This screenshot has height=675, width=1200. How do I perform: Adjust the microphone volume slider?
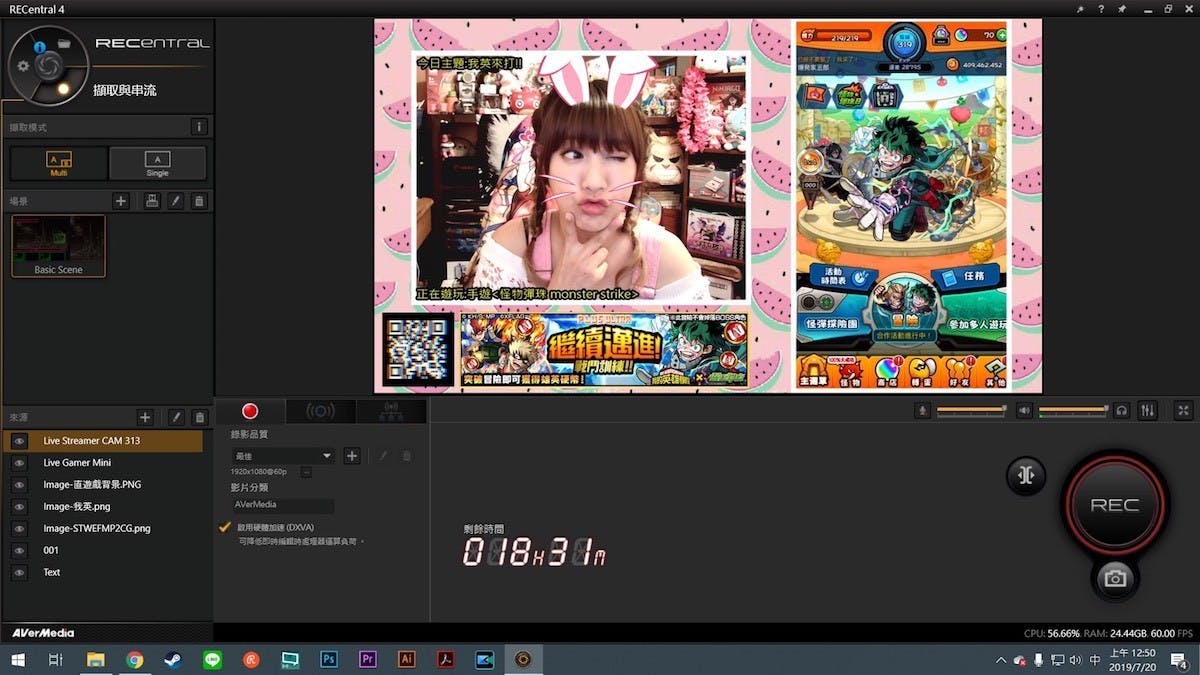pos(971,410)
